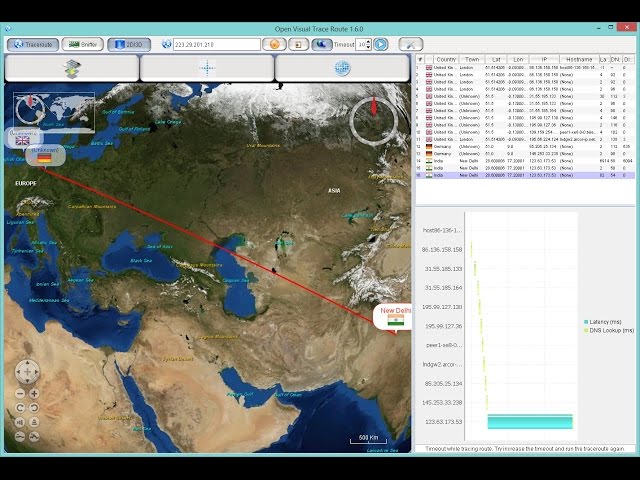Click the DNS Lookup (ms) legend entry
The width and height of the screenshot is (640, 480).
point(609,330)
